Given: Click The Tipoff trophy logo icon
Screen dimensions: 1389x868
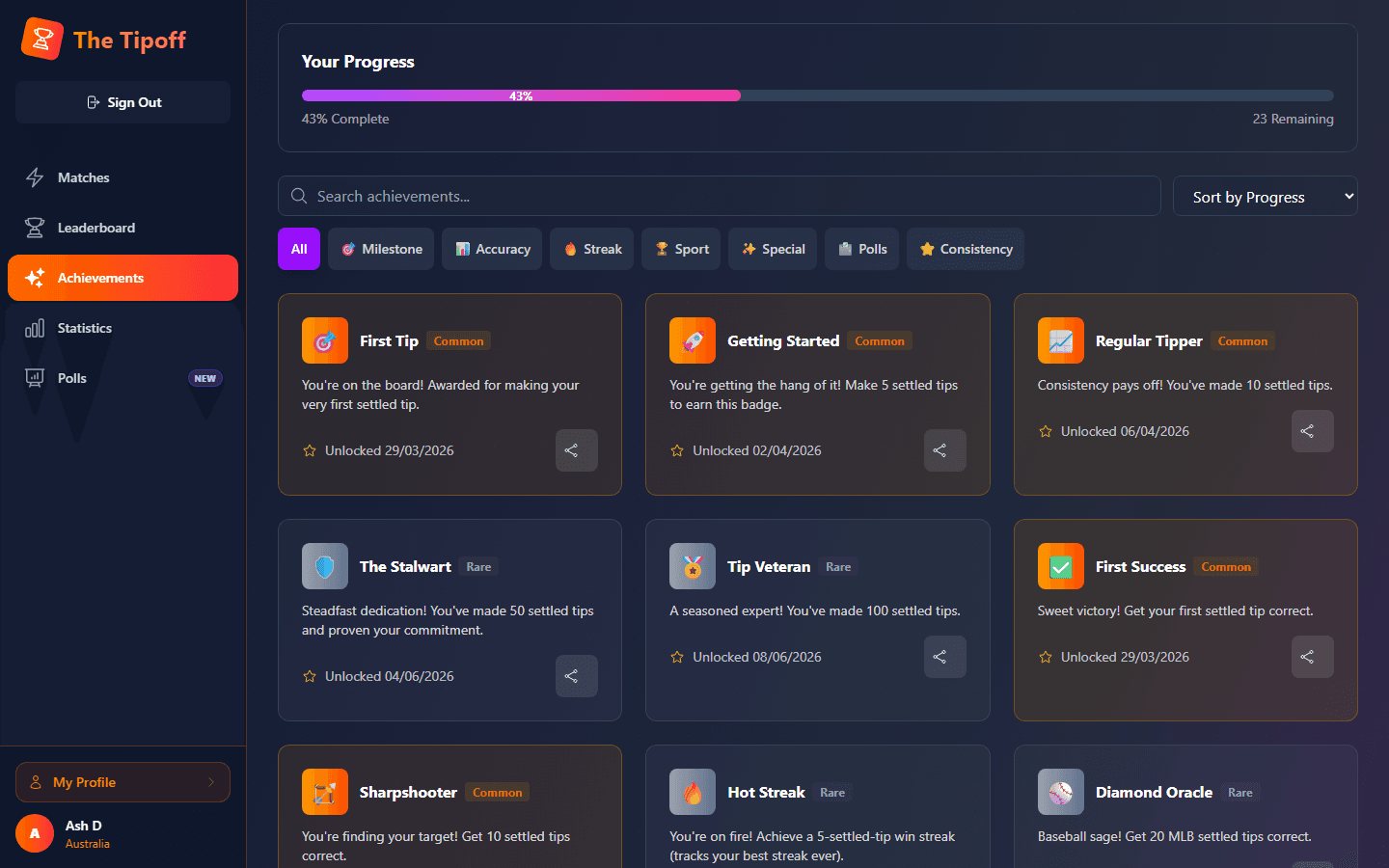Looking at the screenshot, I should click(x=41, y=40).
